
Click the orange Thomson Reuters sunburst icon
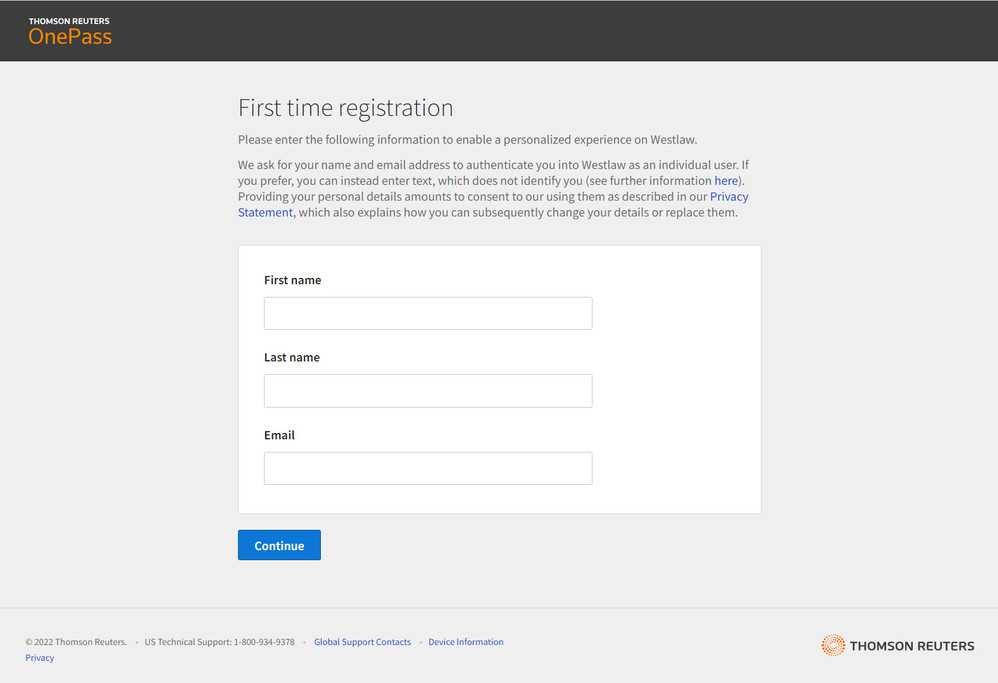pyautogui.click(x=832, y=645)
